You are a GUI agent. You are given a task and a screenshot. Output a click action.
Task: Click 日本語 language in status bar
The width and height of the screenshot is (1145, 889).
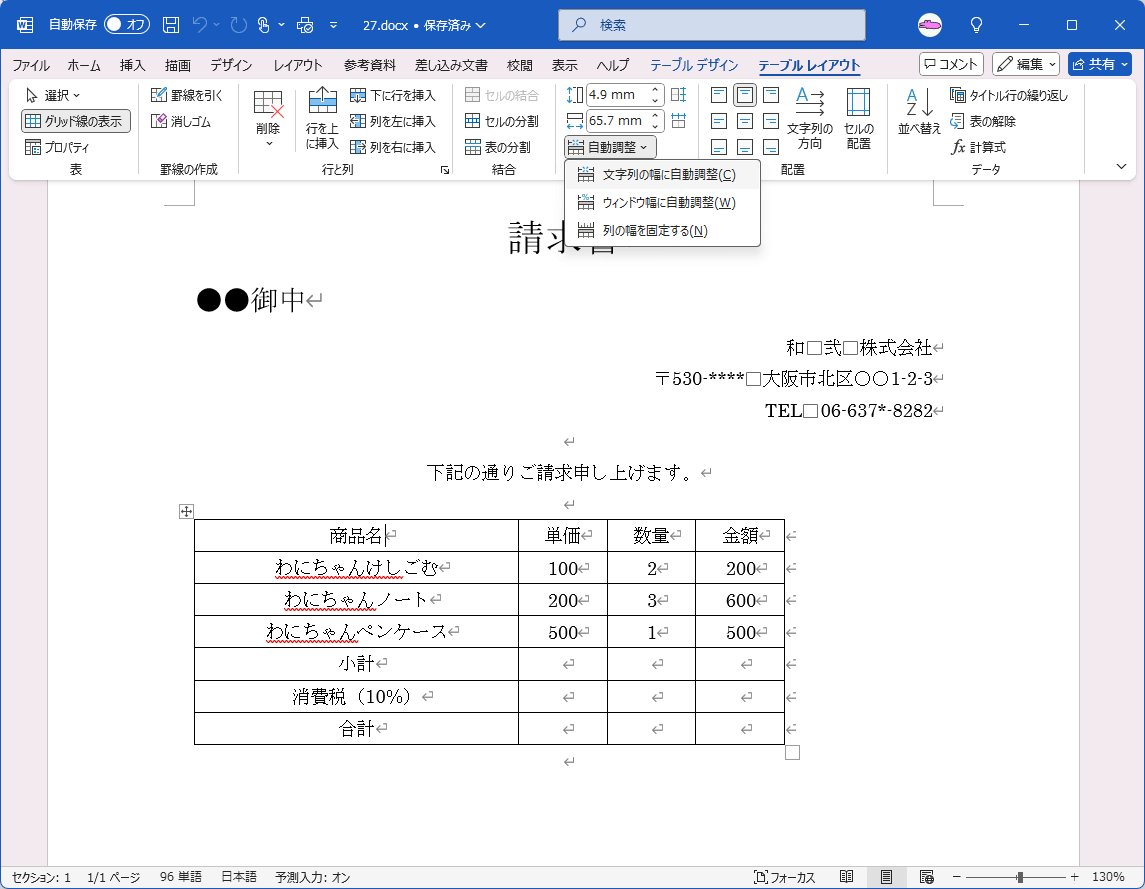pyautogui.click(x=239, y=877)
